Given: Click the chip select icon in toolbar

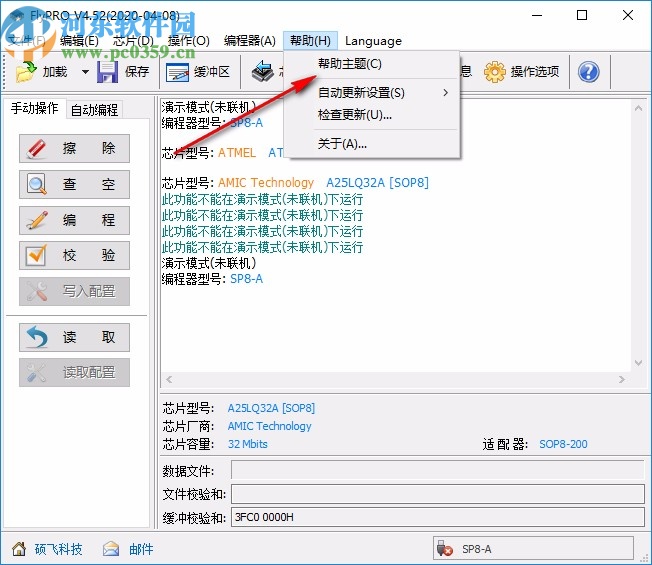Looking at the screenshot, I should 263,72.
